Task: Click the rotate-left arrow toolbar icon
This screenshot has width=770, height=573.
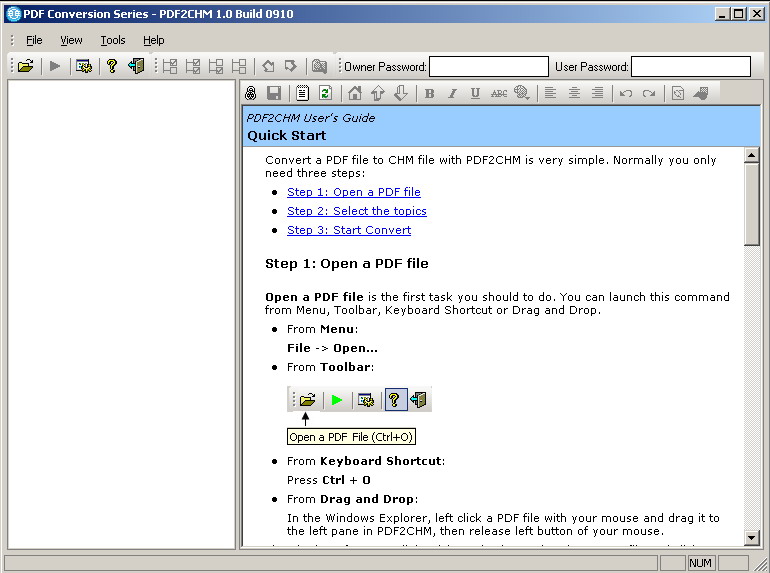Action: (268, 66)
